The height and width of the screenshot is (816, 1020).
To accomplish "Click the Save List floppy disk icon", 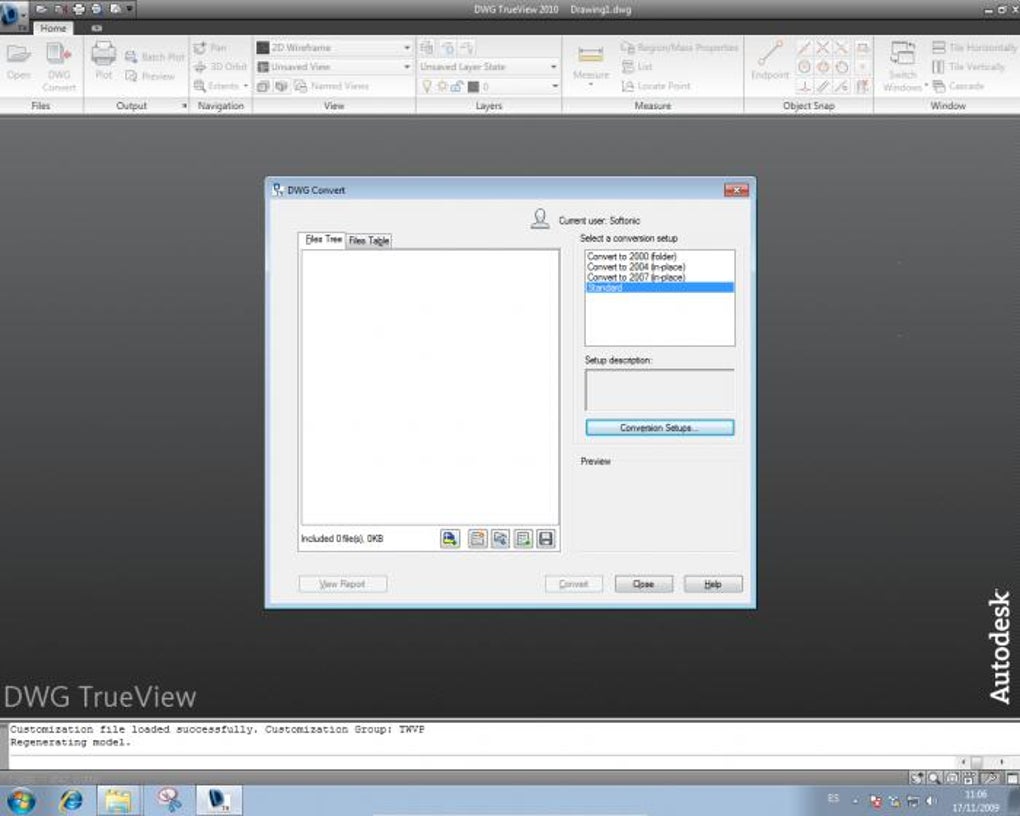I will coord(546,538).
